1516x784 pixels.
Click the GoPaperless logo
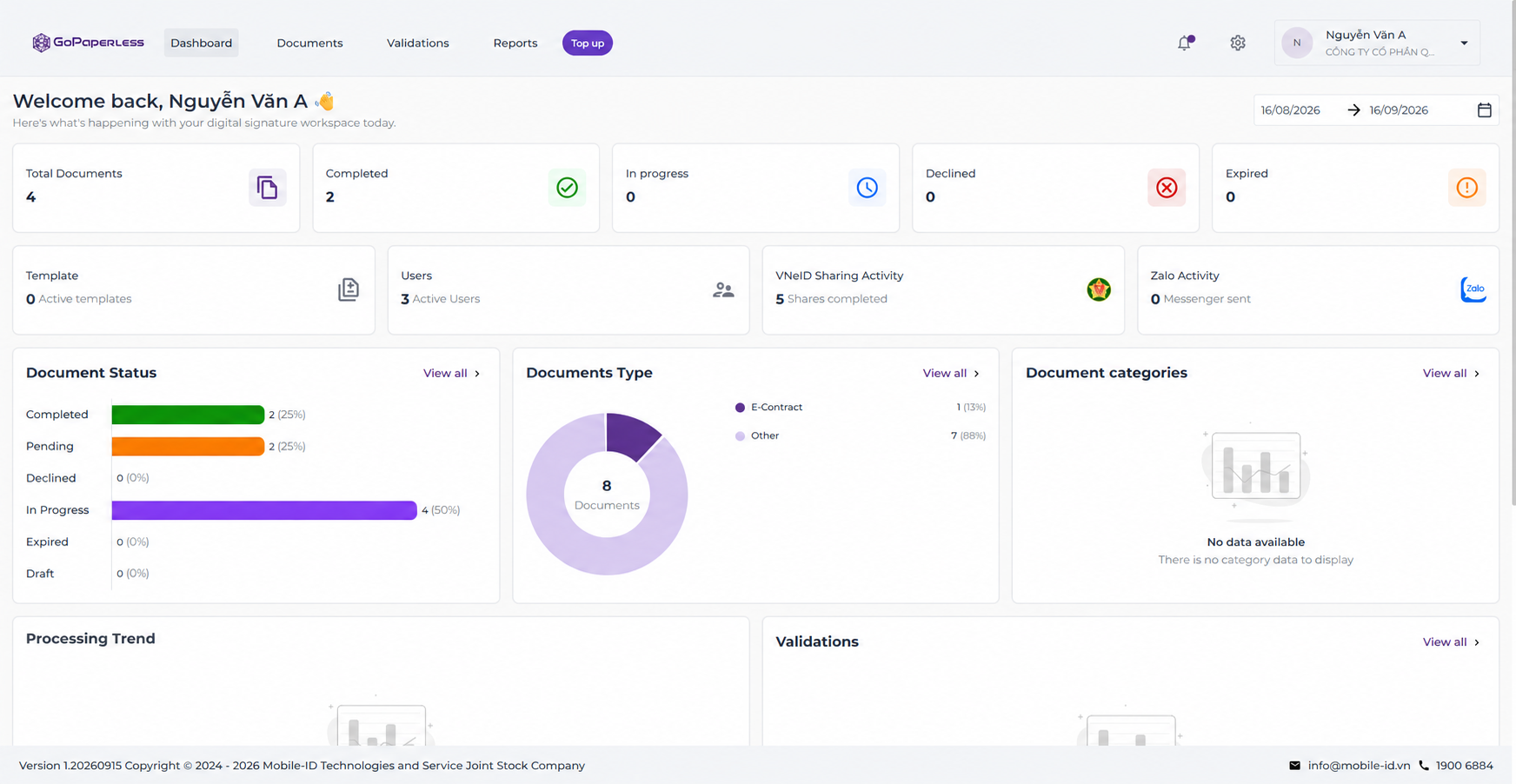(x=88, y=43)
